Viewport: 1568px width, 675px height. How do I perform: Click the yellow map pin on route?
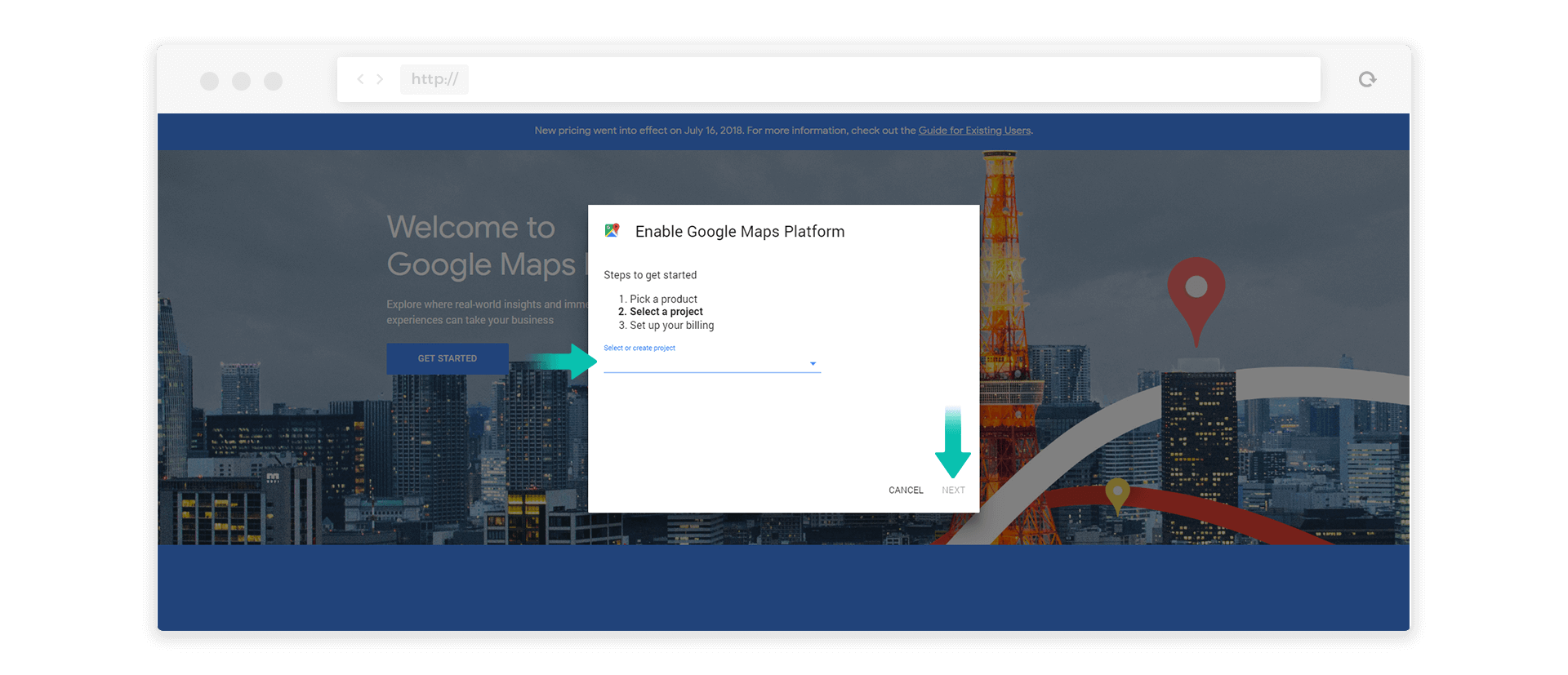click(1117, 495)
